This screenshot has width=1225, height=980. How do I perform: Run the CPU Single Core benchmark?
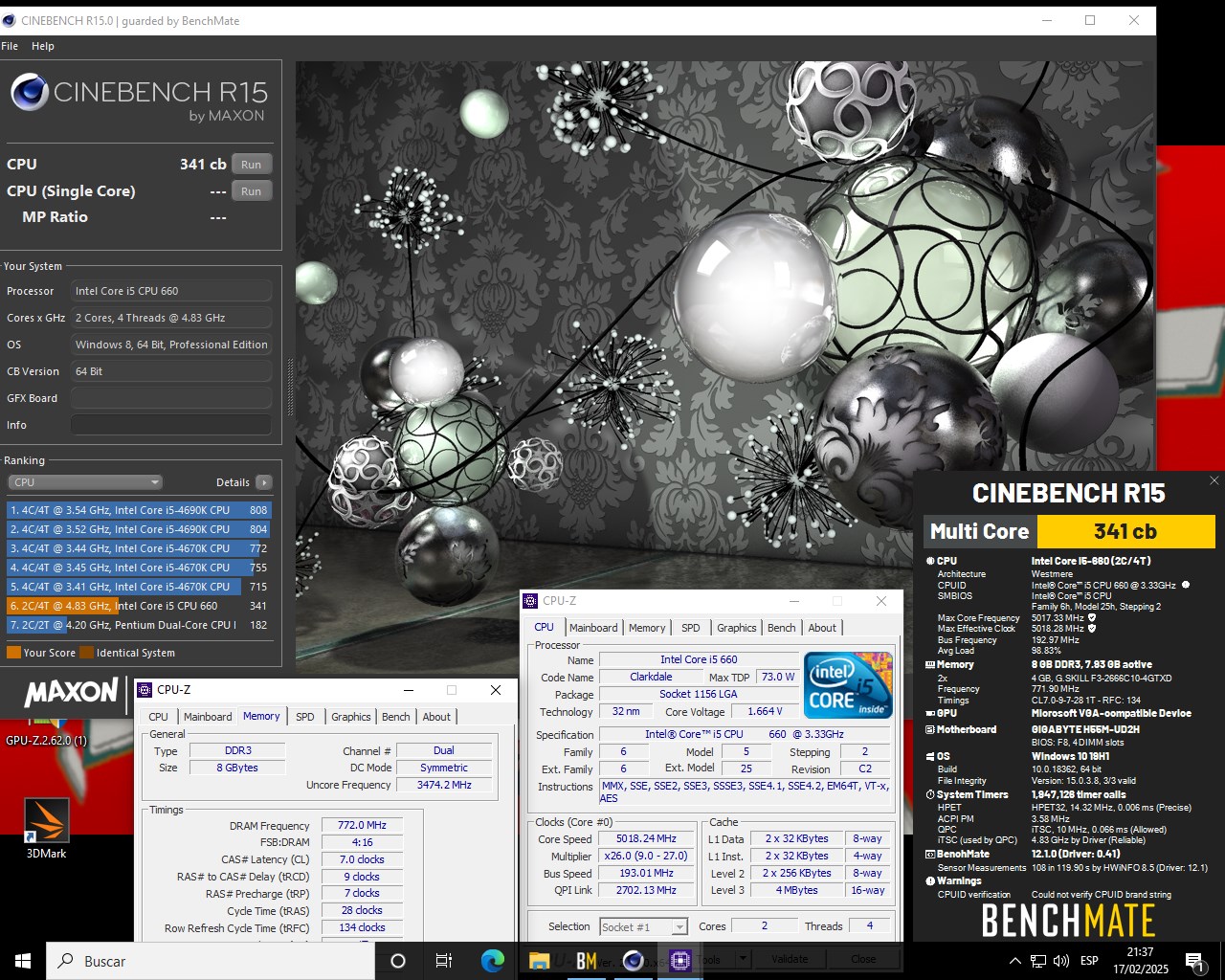252,191
